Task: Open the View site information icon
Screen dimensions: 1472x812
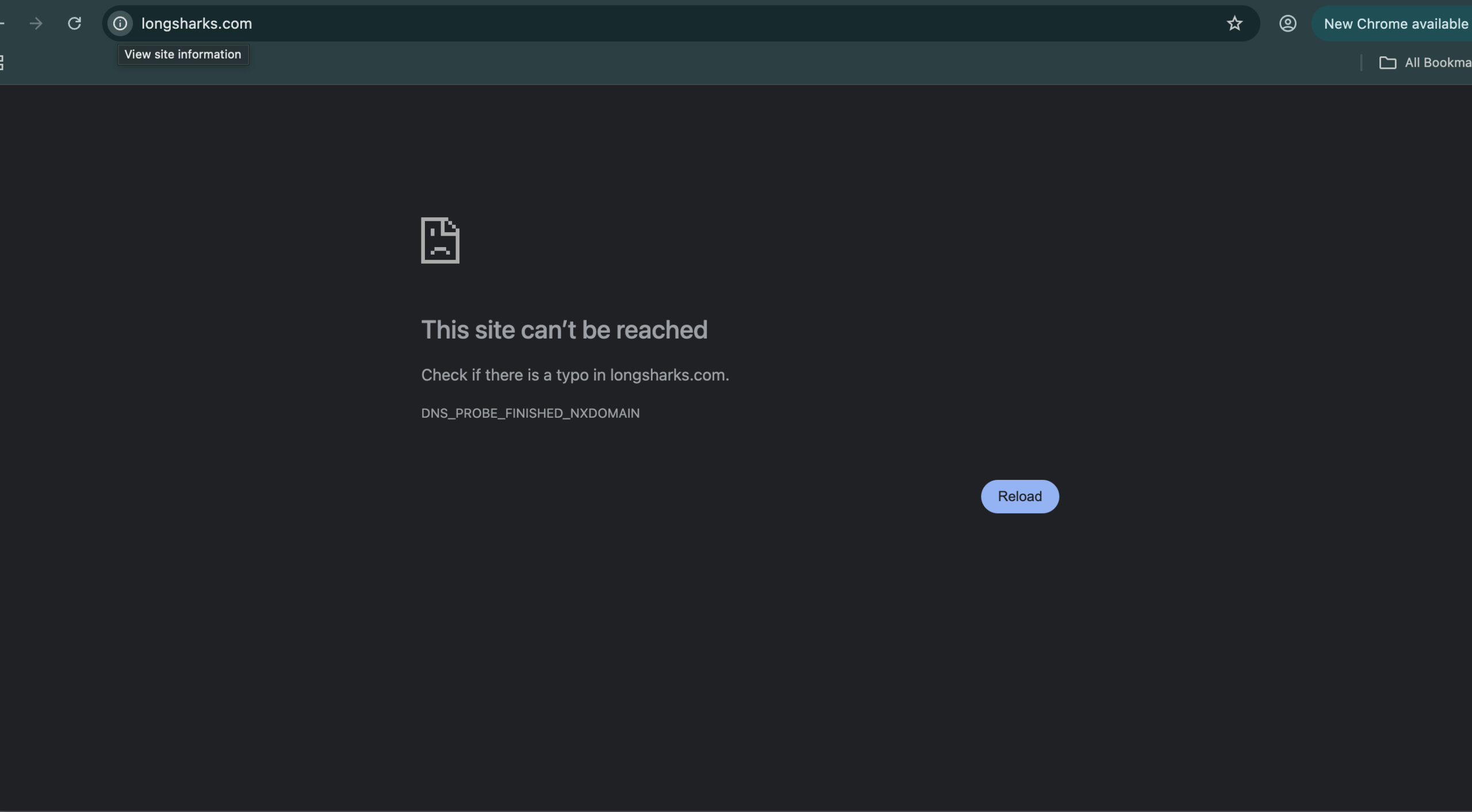Action: 120,24
